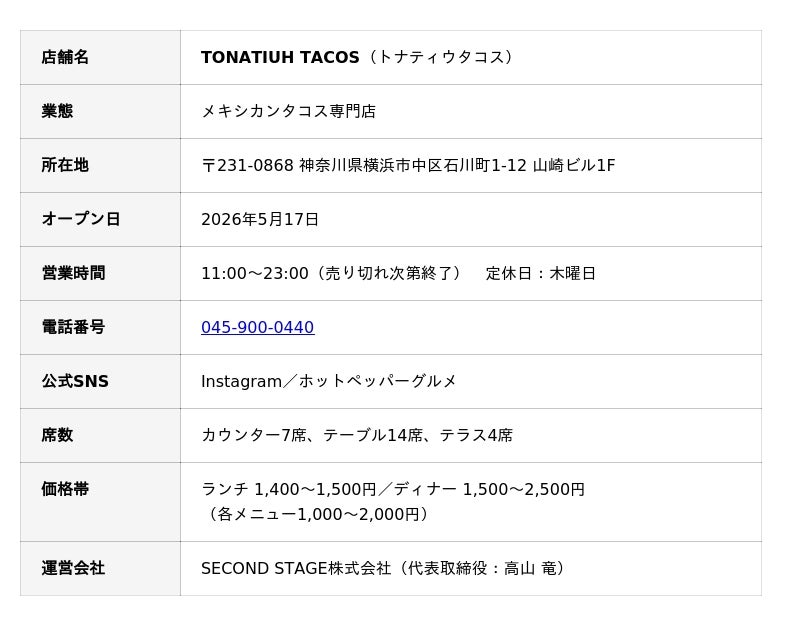The image size is (800, 626).
Task: Click the ランチ 1,400～1,500円 price line
Action: point(289,489)
